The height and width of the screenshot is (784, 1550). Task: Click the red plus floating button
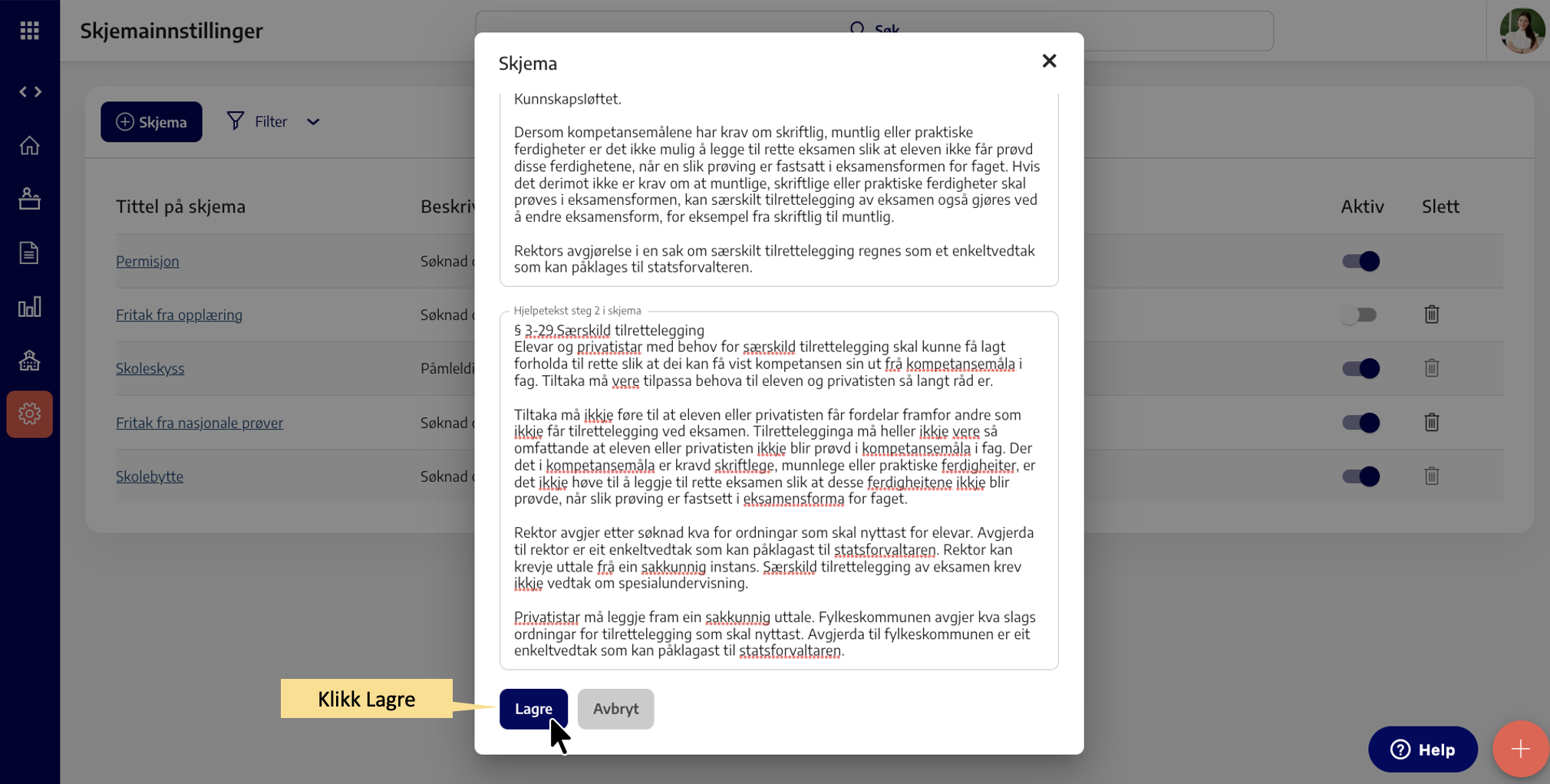[x=1520, y=749]
